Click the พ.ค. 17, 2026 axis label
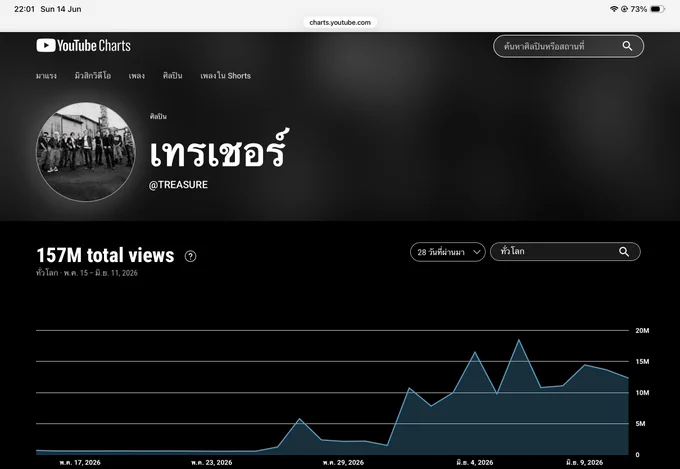Image resolution: width=680 pixels, height=469 pixels. tap(80, 462)
